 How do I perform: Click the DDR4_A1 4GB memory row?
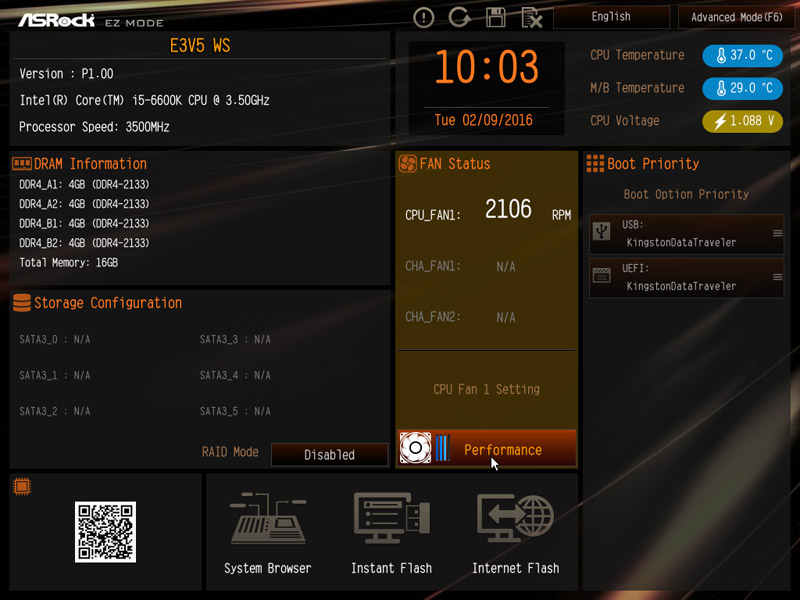coord(84,184)
